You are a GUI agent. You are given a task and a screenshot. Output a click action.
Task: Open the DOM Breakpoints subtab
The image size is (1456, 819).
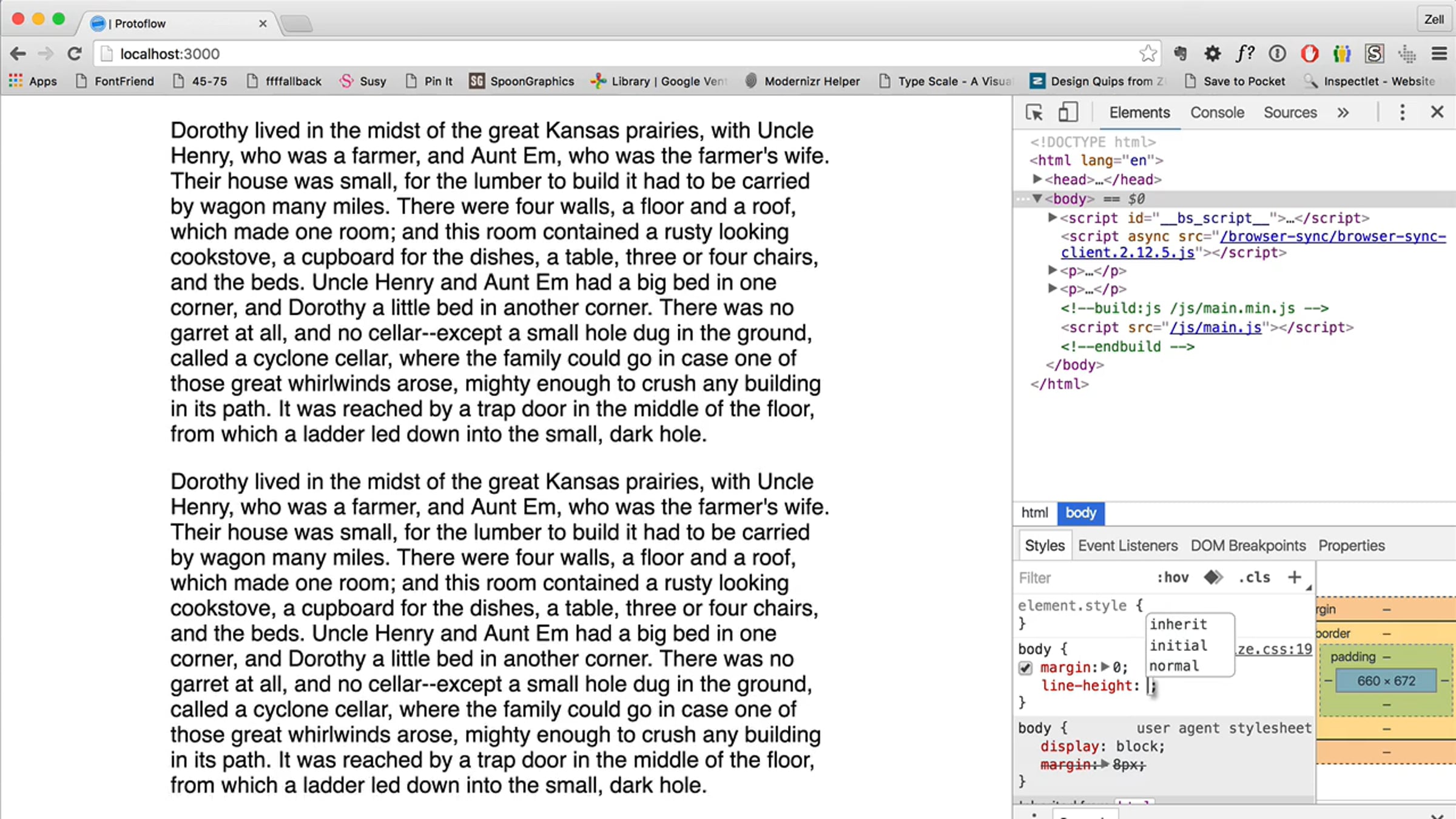tap(1248, 545)
